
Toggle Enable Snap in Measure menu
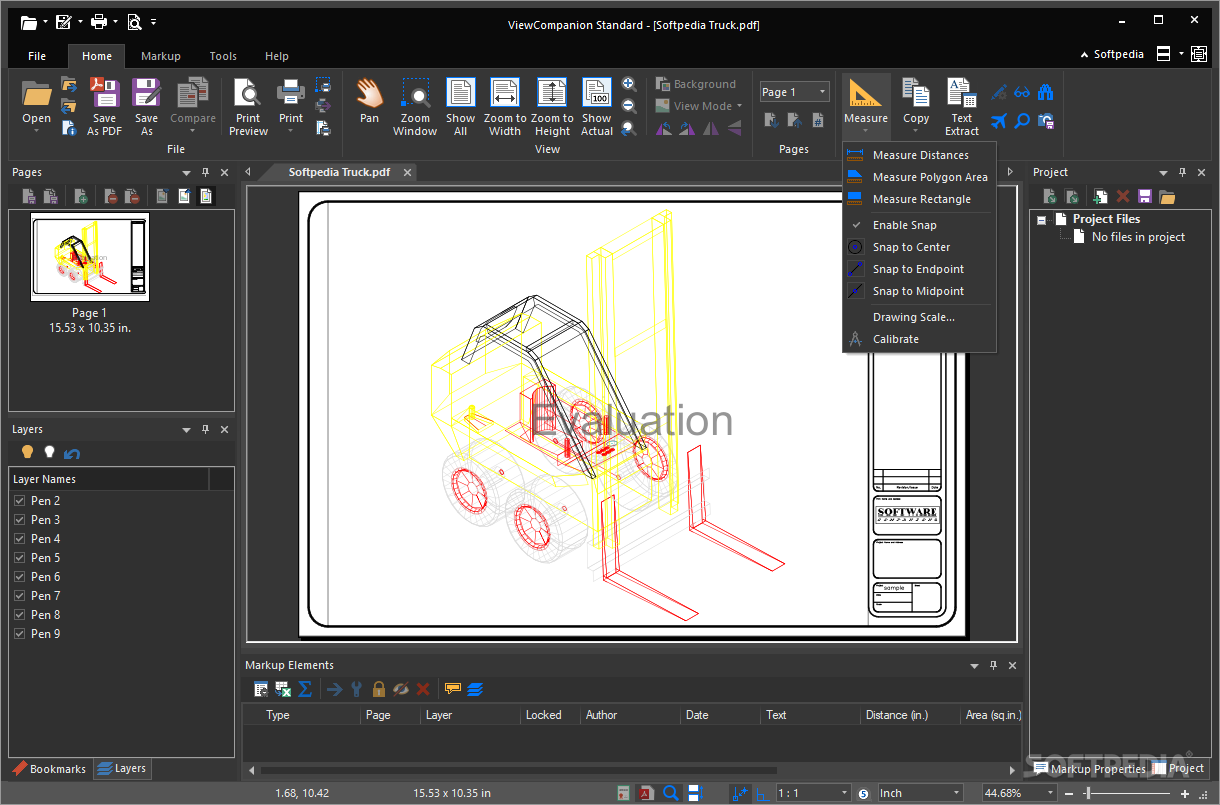905,225
